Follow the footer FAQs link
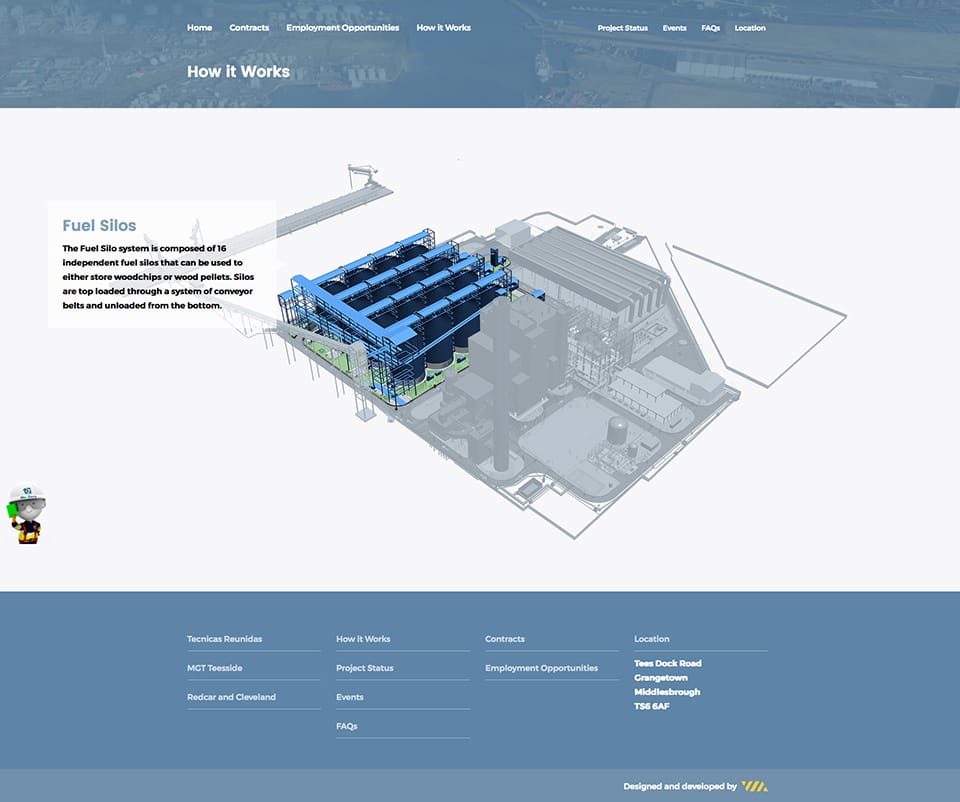 click(347, 726)
